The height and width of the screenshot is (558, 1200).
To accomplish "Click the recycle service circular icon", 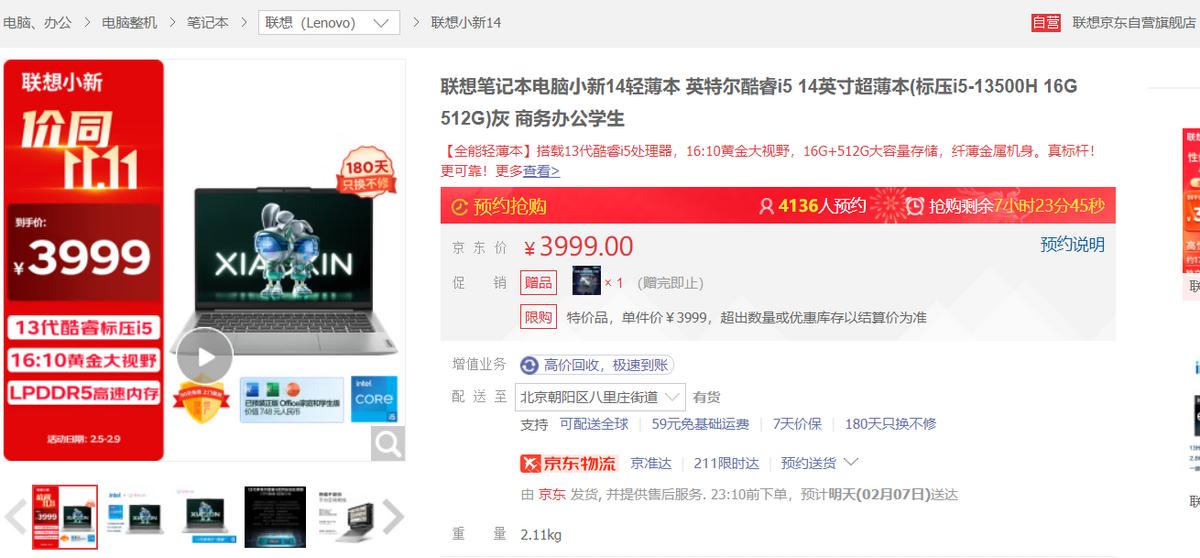I will pos(529,365).
